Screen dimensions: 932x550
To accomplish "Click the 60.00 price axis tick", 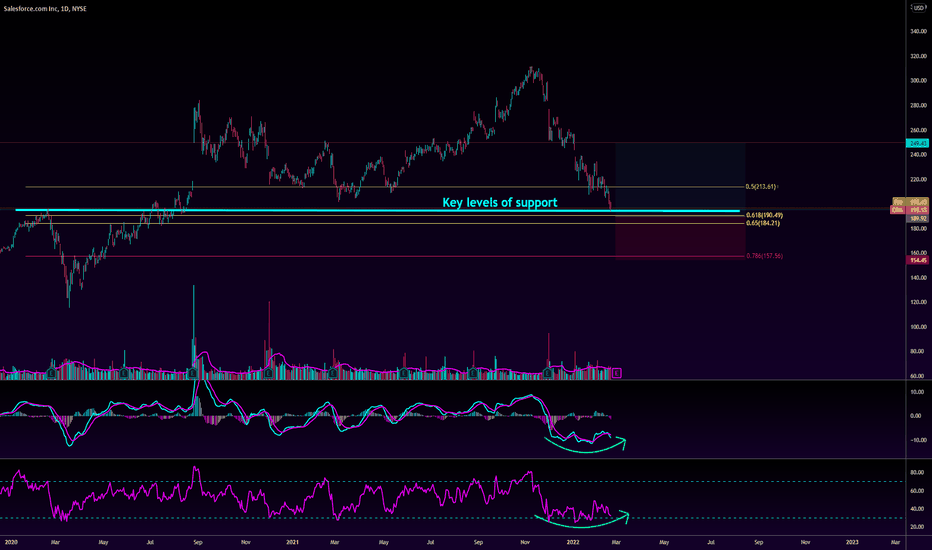I will [919, 376].
